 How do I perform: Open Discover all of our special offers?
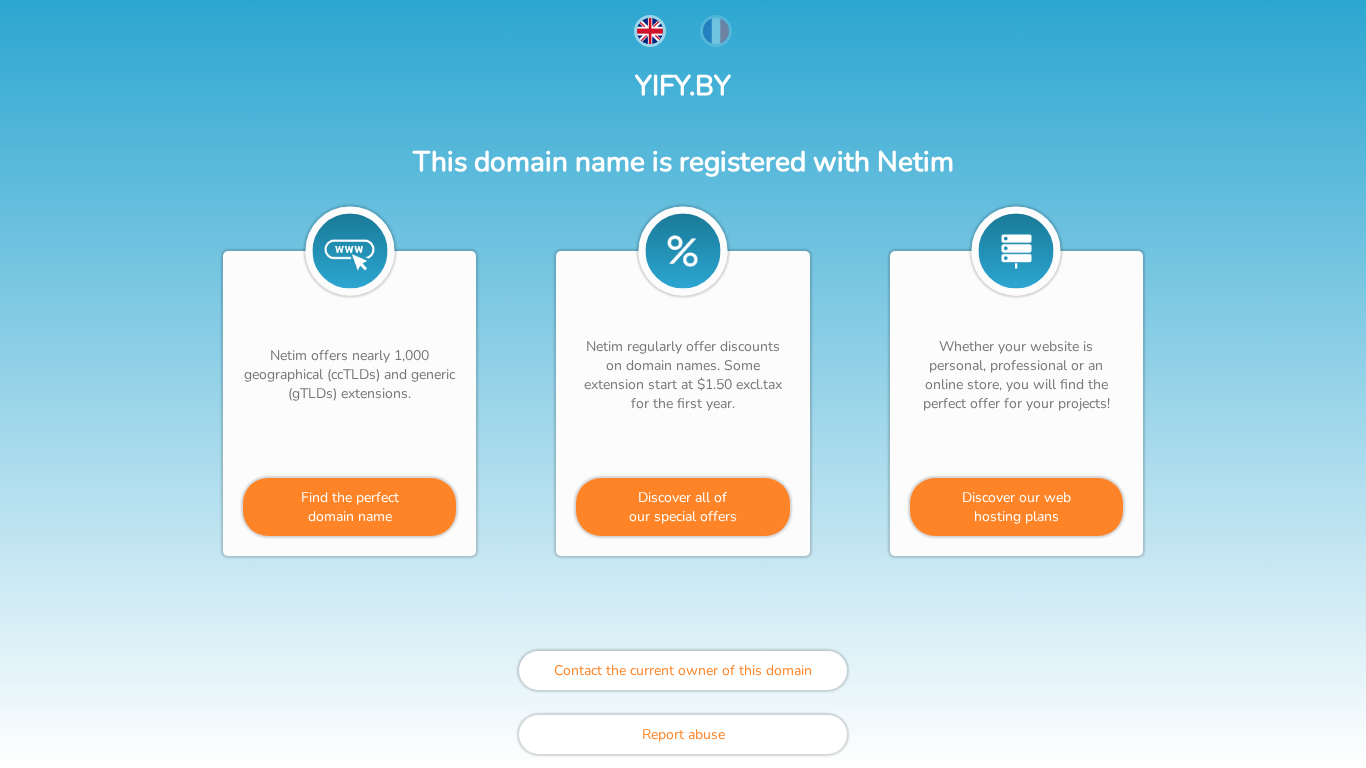(x=683, y=507)
